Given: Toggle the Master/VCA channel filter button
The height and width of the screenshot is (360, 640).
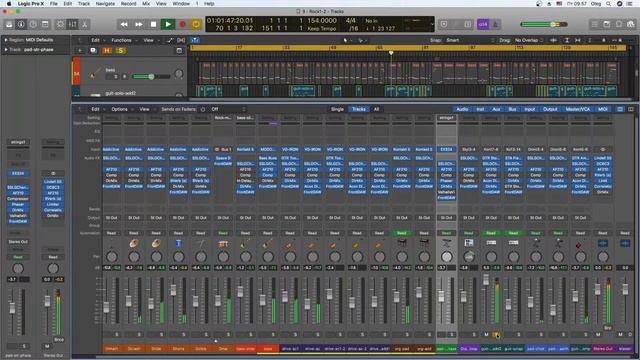Looking at the screenshot, I should click(x=578, y=109).
